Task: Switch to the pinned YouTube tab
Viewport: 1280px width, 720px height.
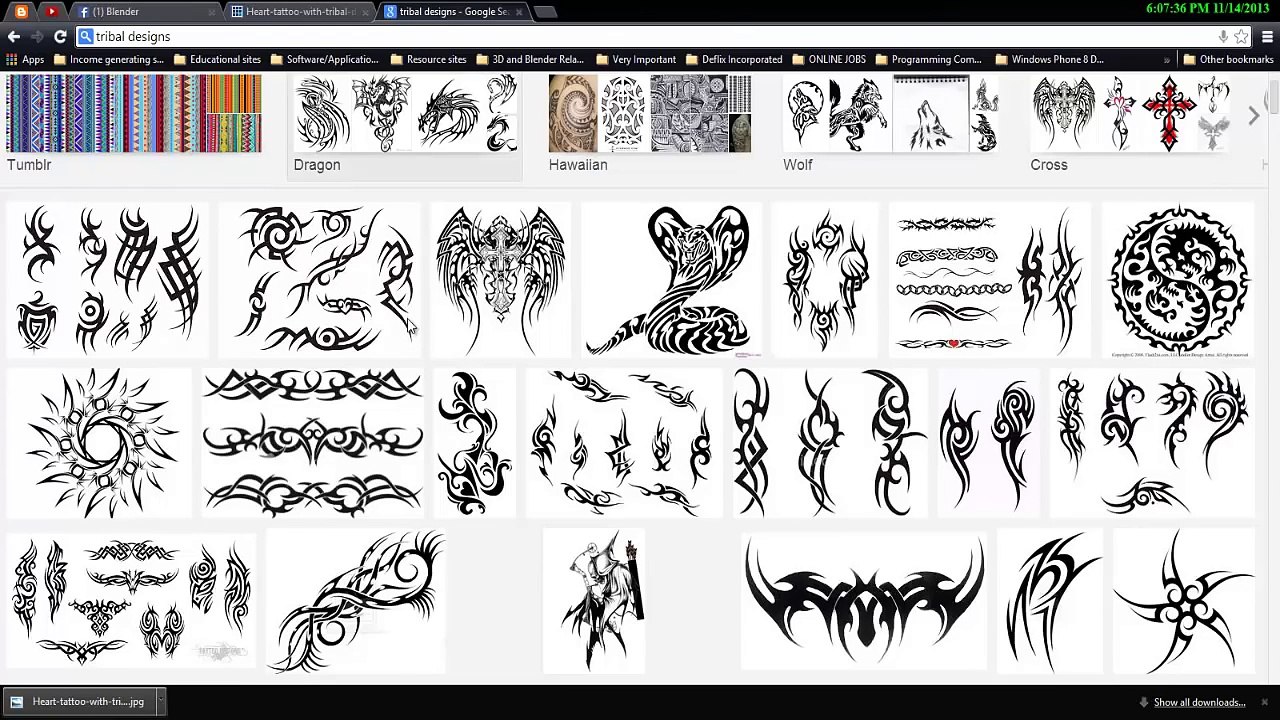Action: pos(50,11)
